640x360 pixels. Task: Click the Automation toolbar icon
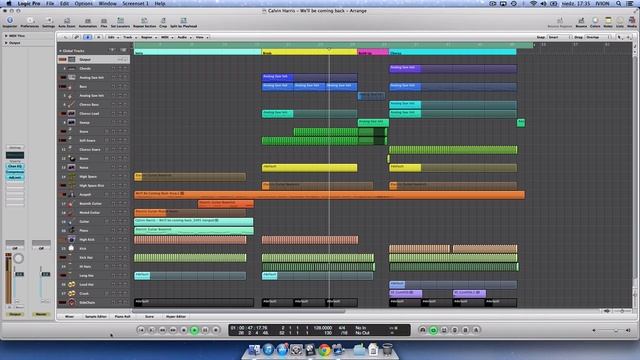point(88,22)
